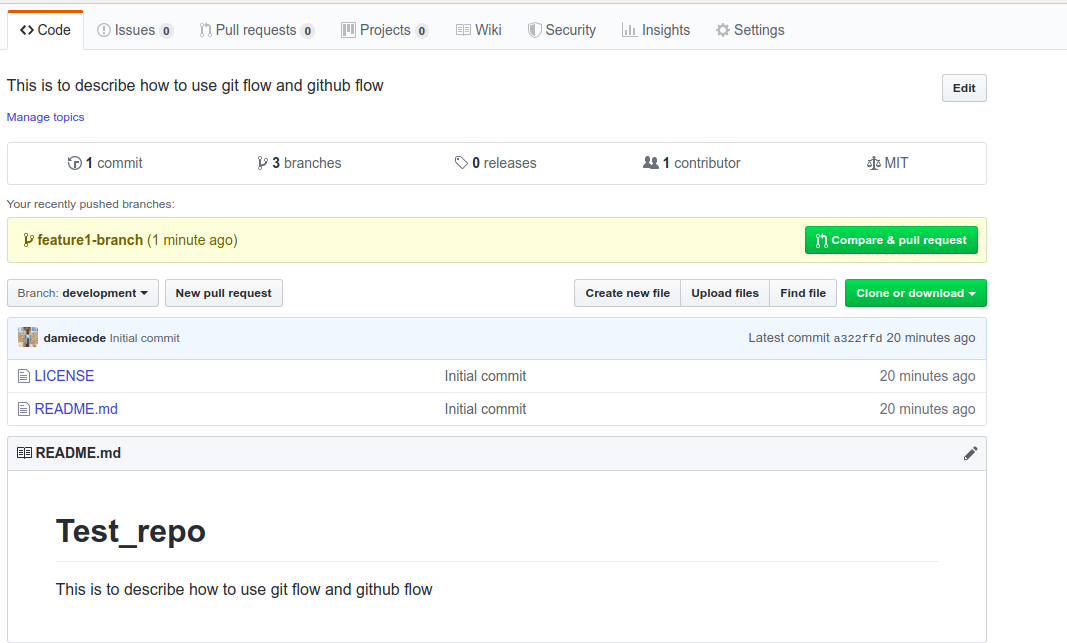Image resolution: width=1067 pixels, height=643 pixels.
Task: Click the Compare & pull request button
Action: click(891, 240)
